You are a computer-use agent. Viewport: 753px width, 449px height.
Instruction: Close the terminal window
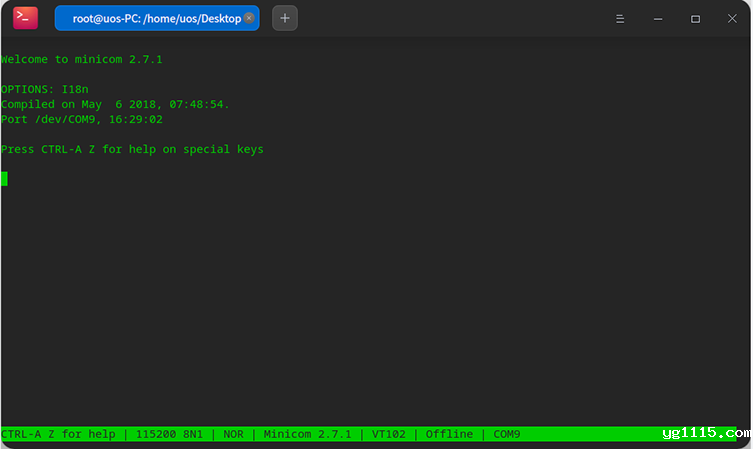pyautogui.click(x=731, y=19)
